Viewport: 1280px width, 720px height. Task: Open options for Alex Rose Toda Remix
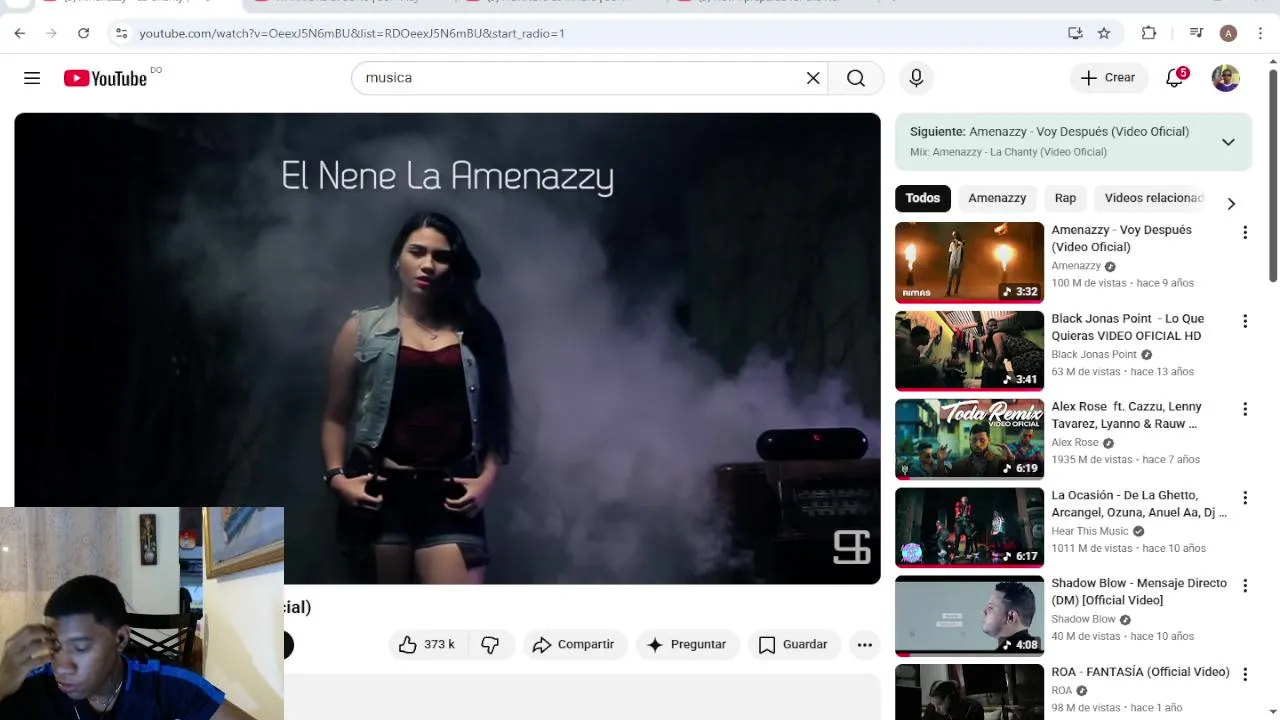tap(1245, 409)
